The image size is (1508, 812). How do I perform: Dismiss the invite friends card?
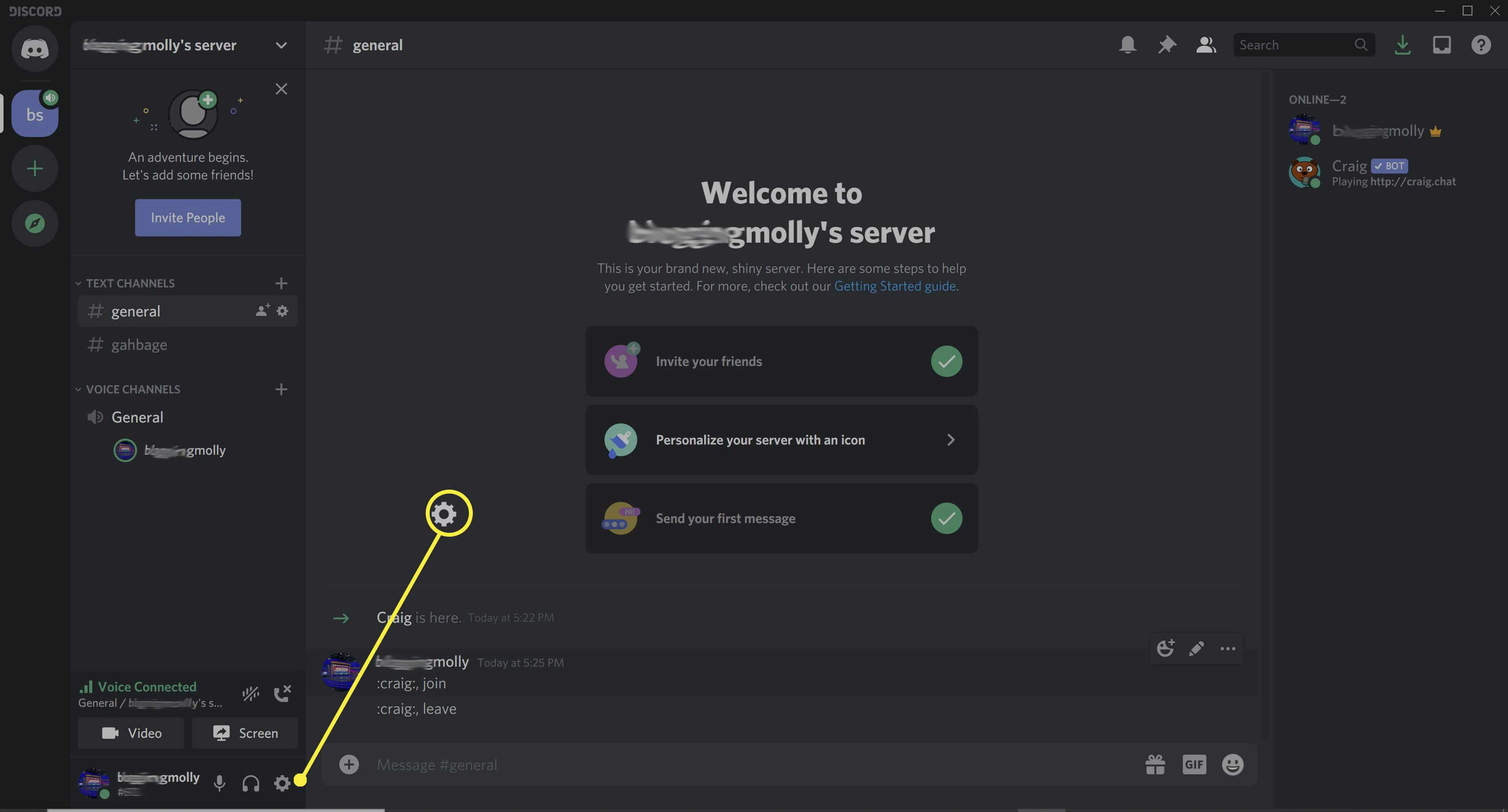(281, 89)
